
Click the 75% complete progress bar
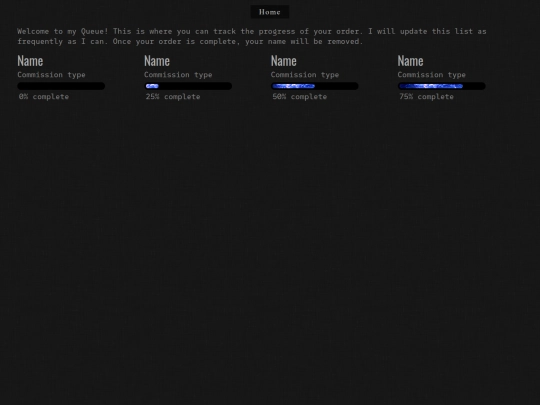(442, 86)
